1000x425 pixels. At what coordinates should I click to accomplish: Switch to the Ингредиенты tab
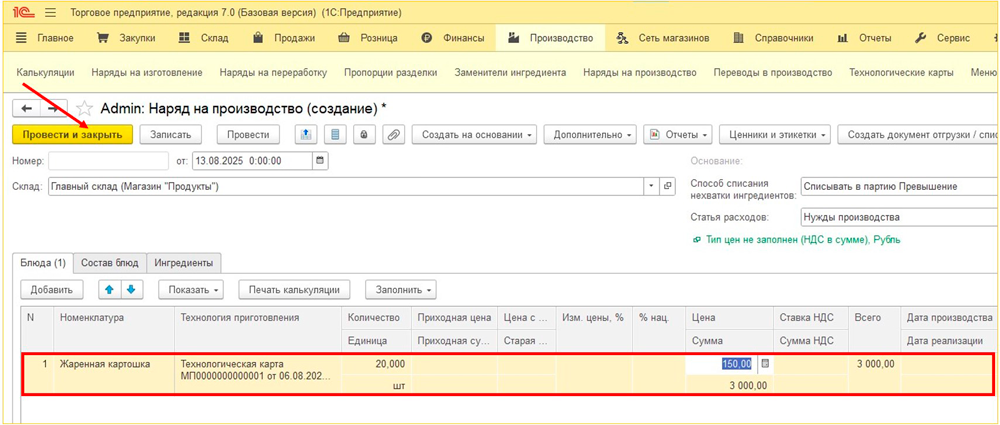point(184,263)
